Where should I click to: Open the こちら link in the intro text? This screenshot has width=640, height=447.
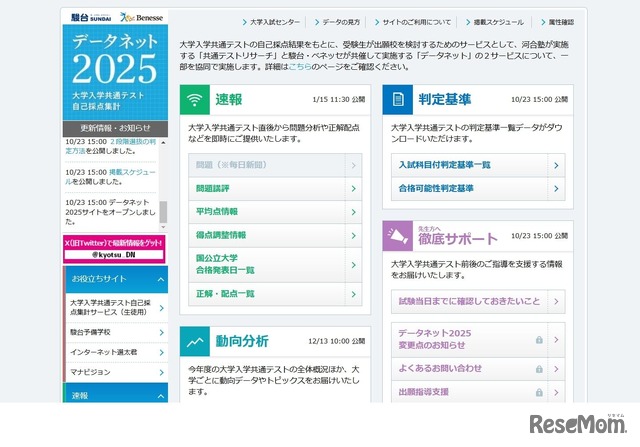point(300,67)
